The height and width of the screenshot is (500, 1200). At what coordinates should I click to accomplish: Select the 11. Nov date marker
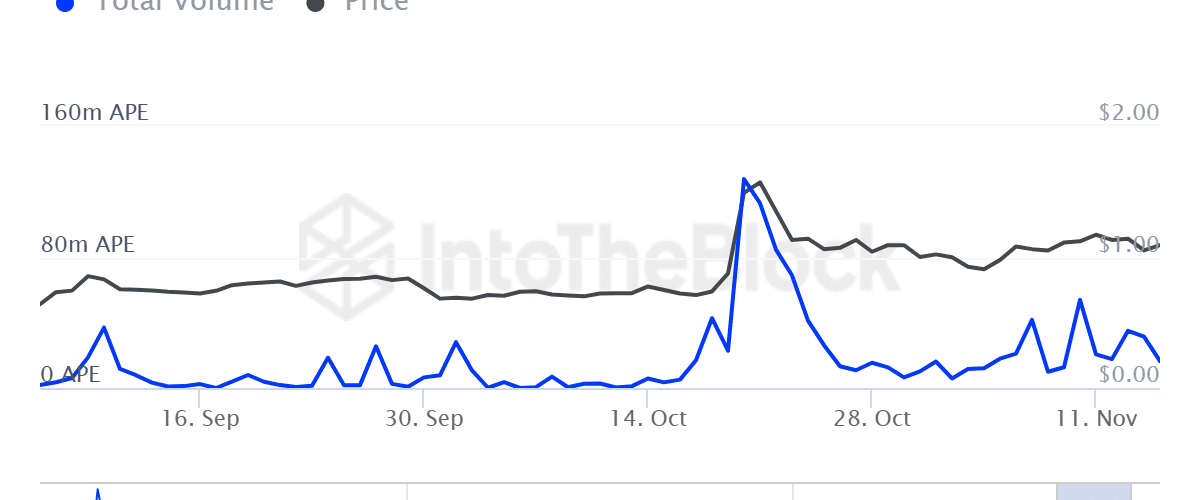click(x=1096, y=418)
